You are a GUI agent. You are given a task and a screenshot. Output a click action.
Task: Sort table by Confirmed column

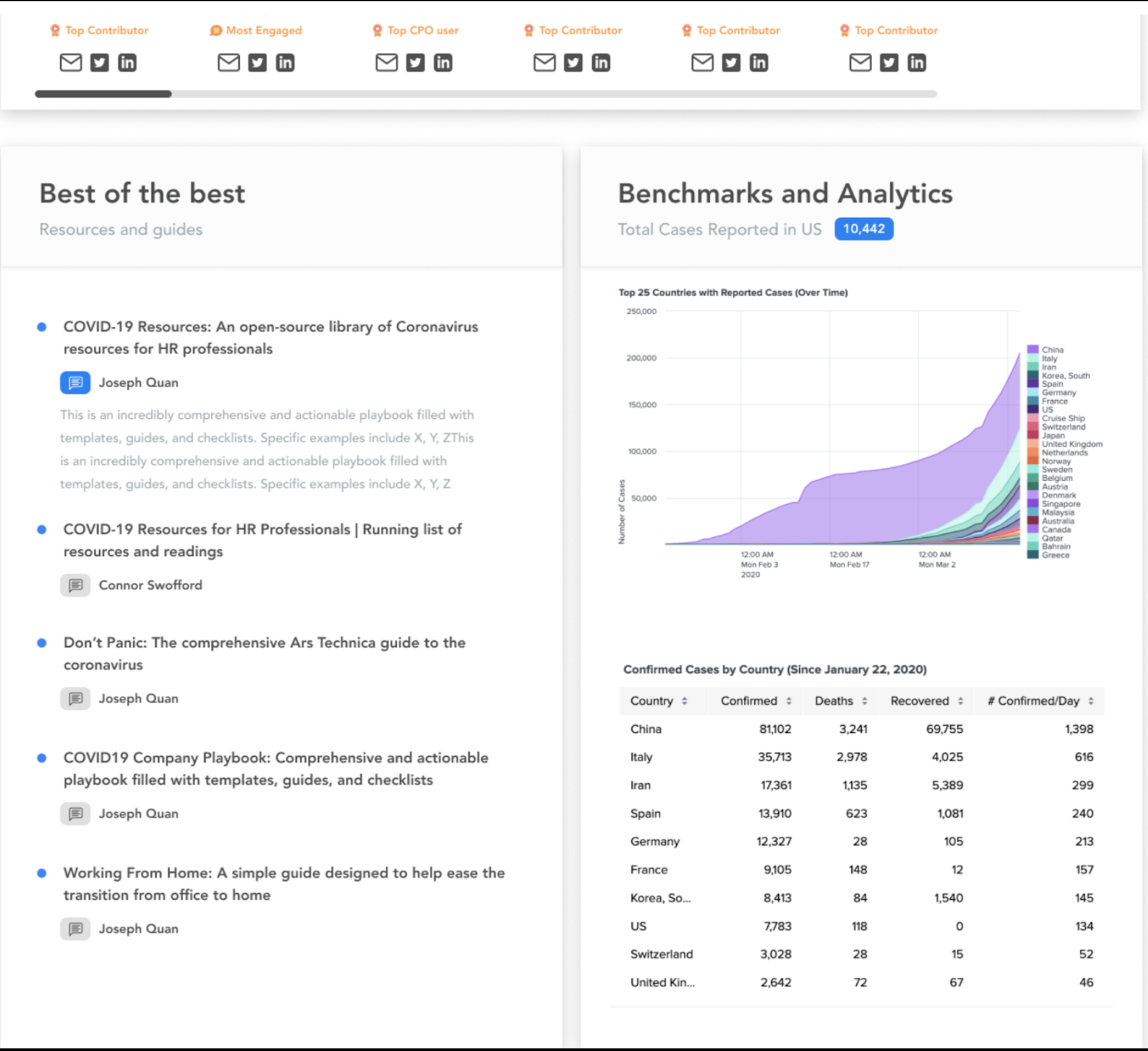click(x=788, y=701)
